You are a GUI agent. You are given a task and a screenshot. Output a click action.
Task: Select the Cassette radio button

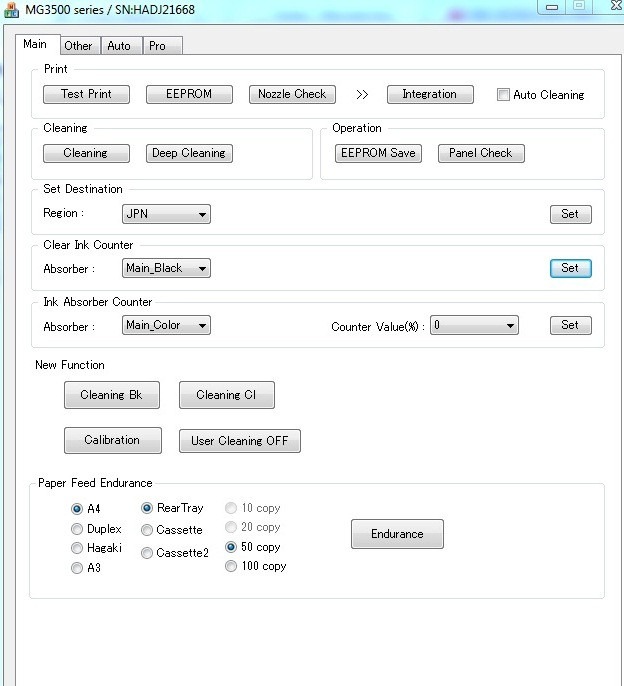point(147,530)
